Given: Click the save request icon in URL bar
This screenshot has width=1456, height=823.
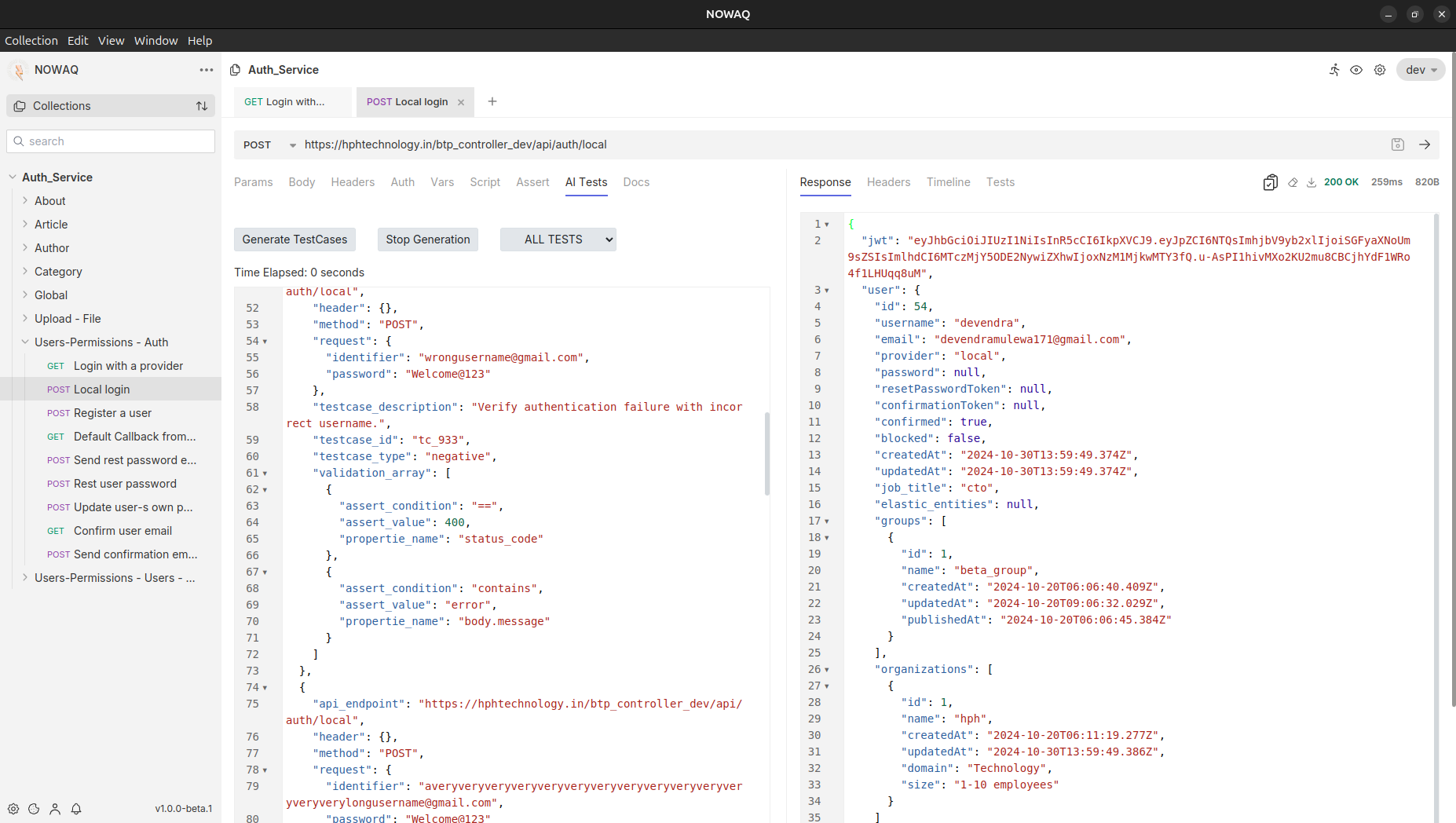Looking at the screenshot, I should [1398, 144].
